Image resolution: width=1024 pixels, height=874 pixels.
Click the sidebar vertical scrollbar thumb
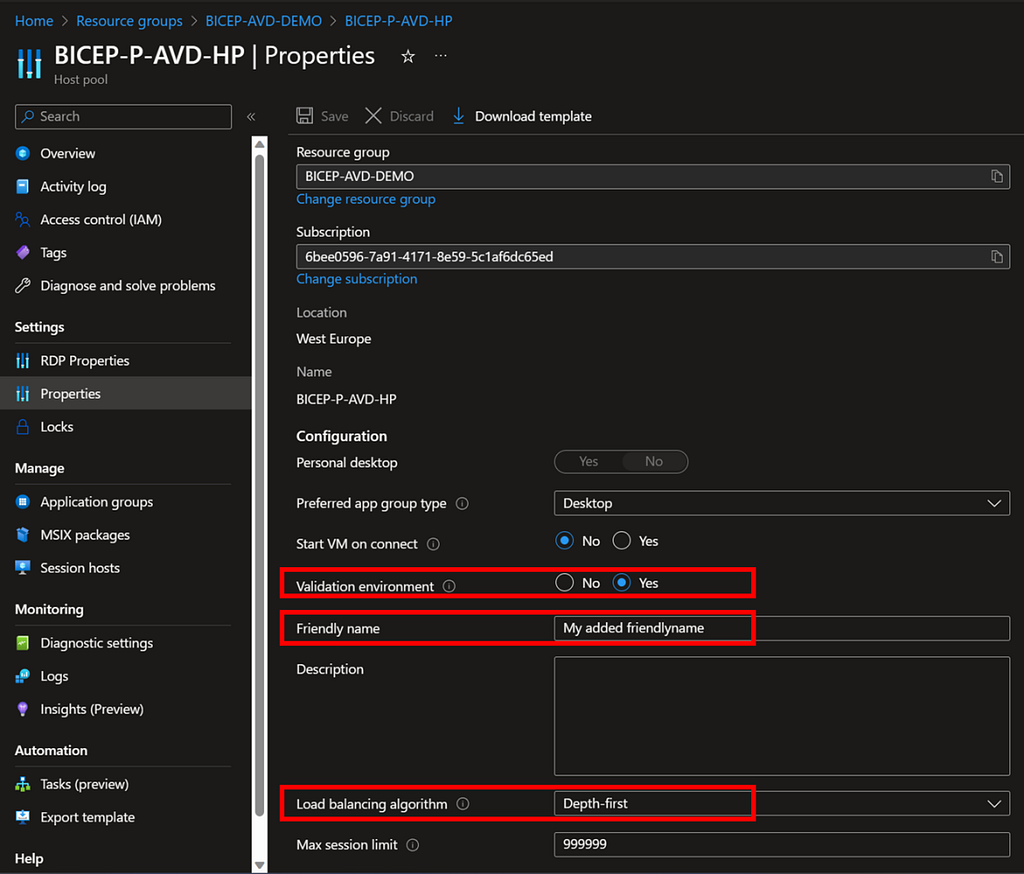(x=259, y=486)
